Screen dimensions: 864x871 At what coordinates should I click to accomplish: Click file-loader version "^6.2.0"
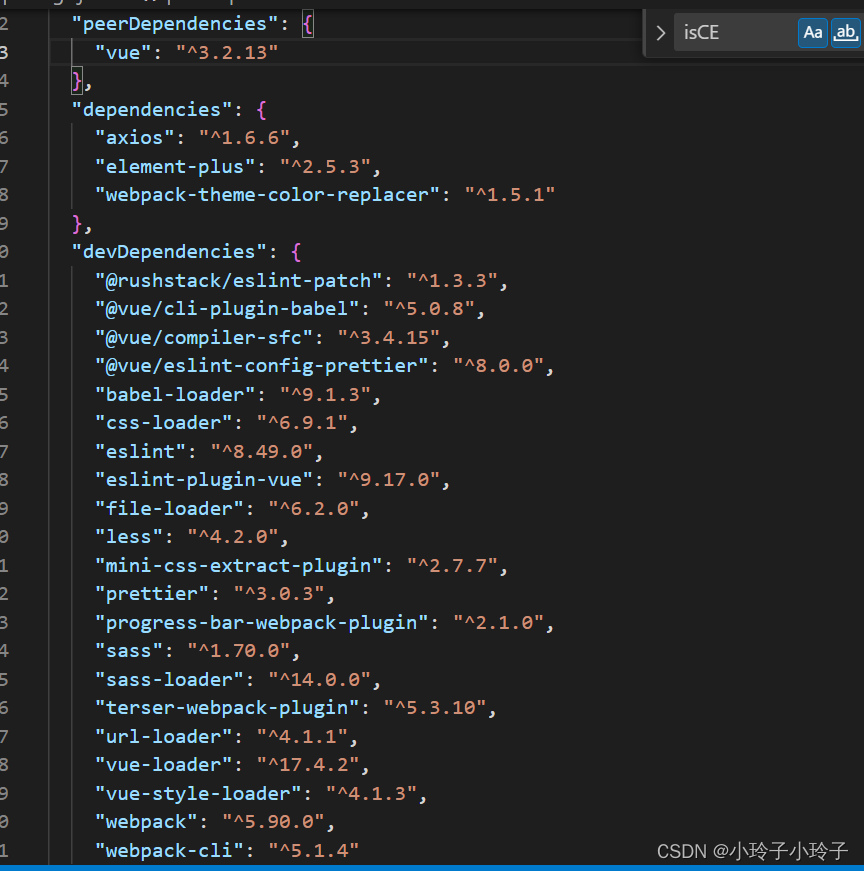[x=314, y=509]
